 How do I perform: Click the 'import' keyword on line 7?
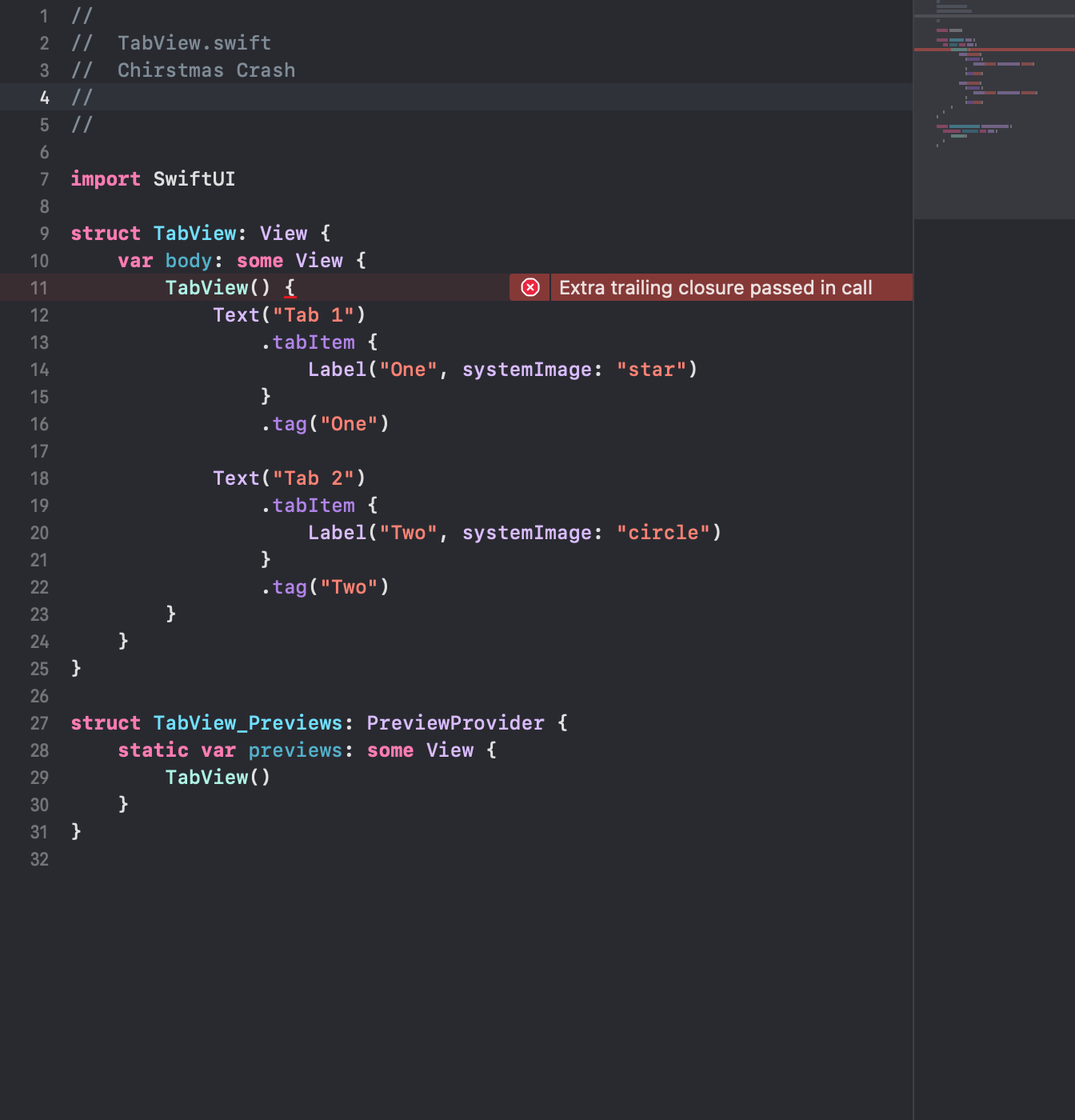(x=106, y=179)
